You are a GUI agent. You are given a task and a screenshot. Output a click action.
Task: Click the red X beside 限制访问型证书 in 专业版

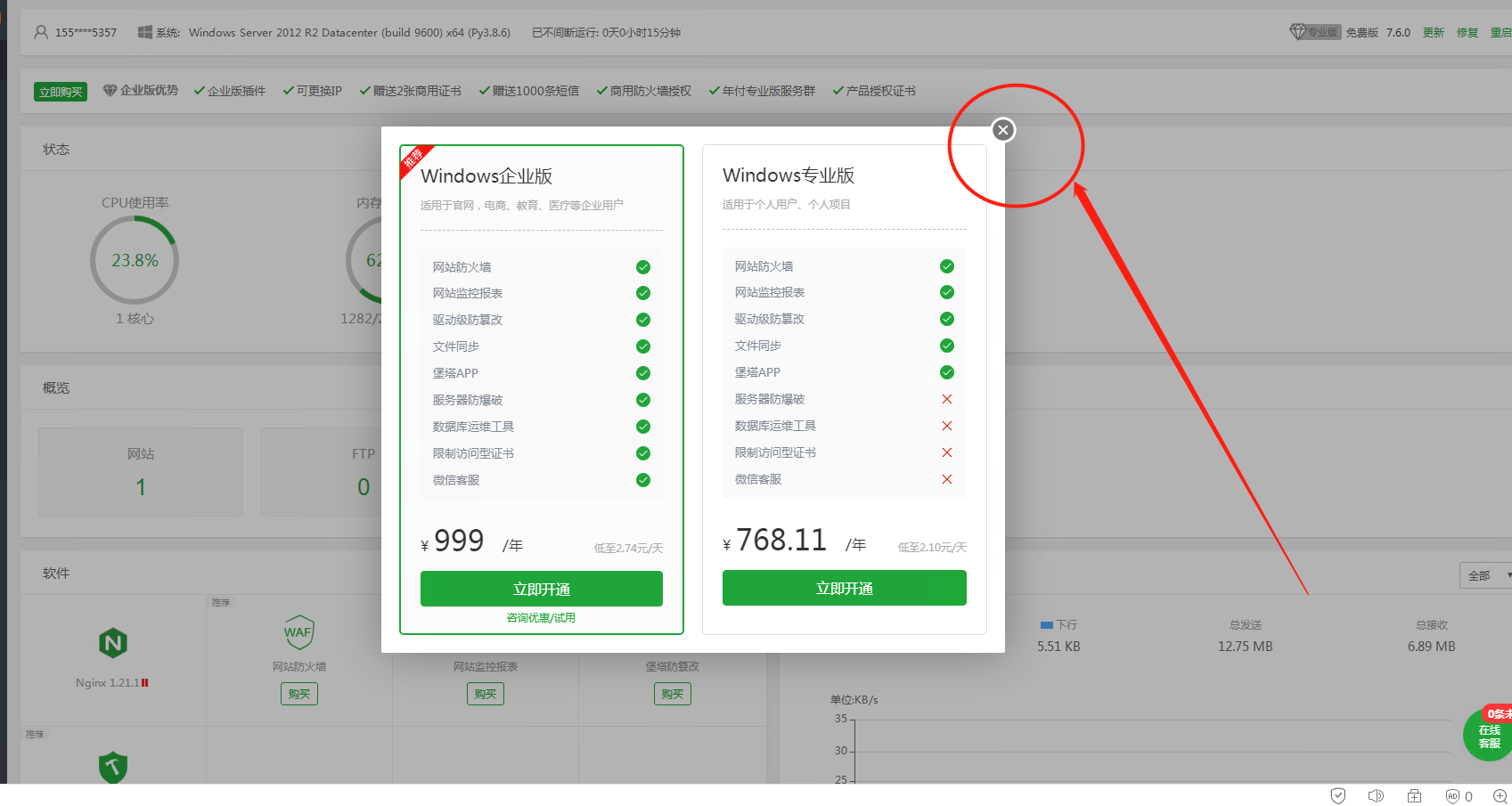[x=947, y=452]
